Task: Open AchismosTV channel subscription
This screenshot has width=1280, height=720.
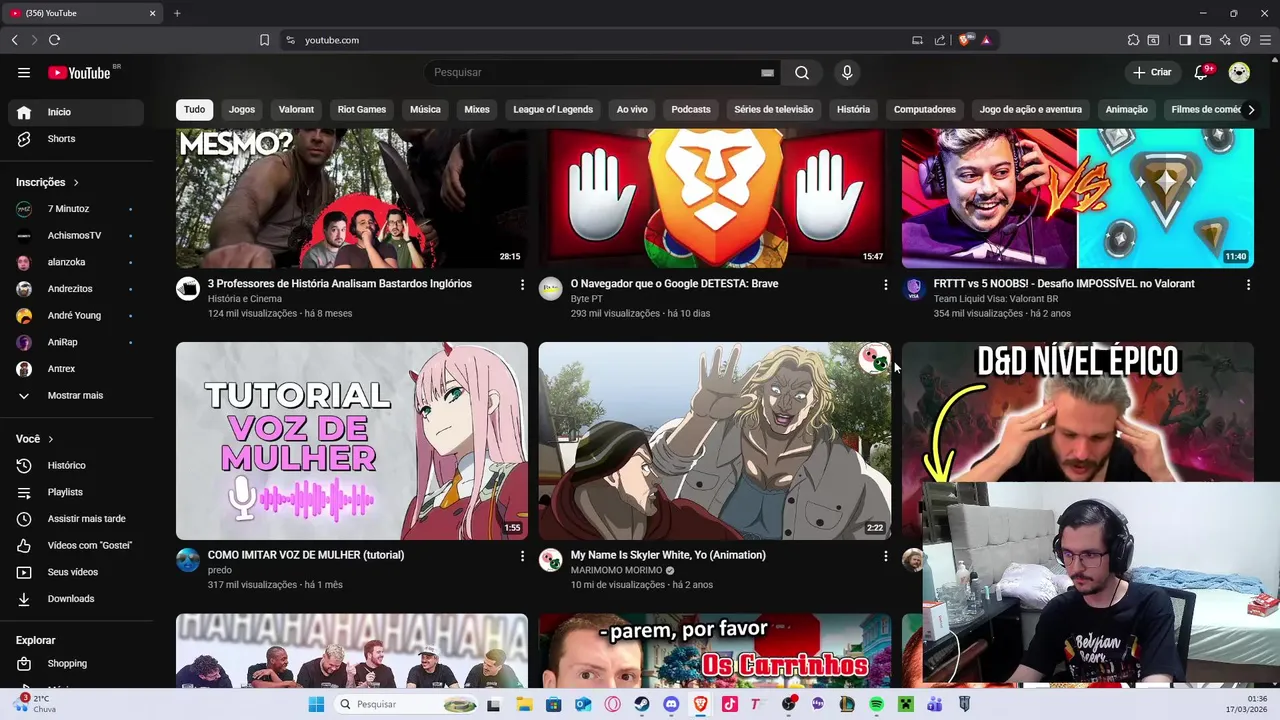Action: click(76, 235)
